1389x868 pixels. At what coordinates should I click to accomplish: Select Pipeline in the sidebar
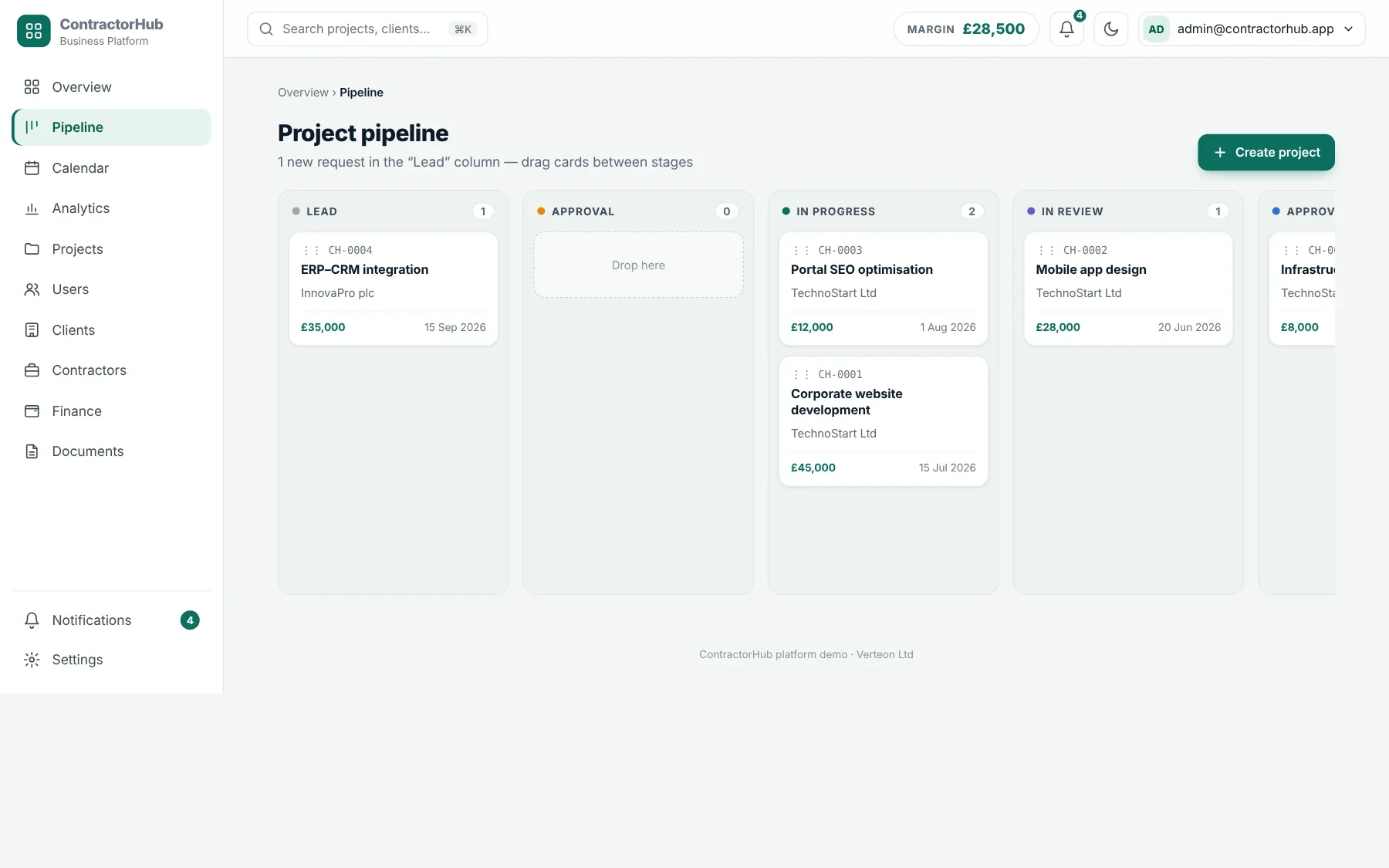pos(112,127)
